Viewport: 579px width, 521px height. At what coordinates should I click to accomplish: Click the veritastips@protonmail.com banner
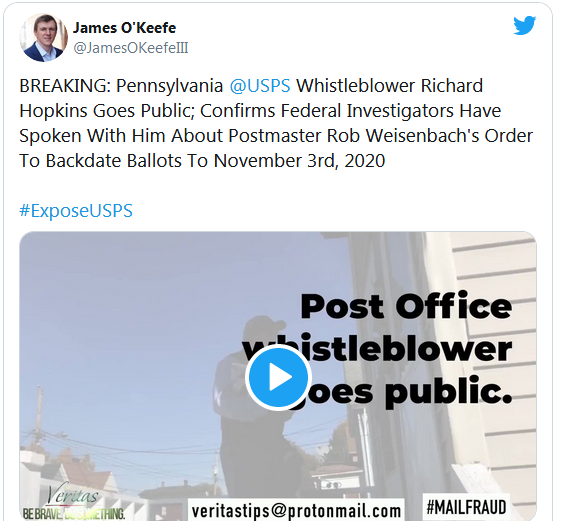296,511
